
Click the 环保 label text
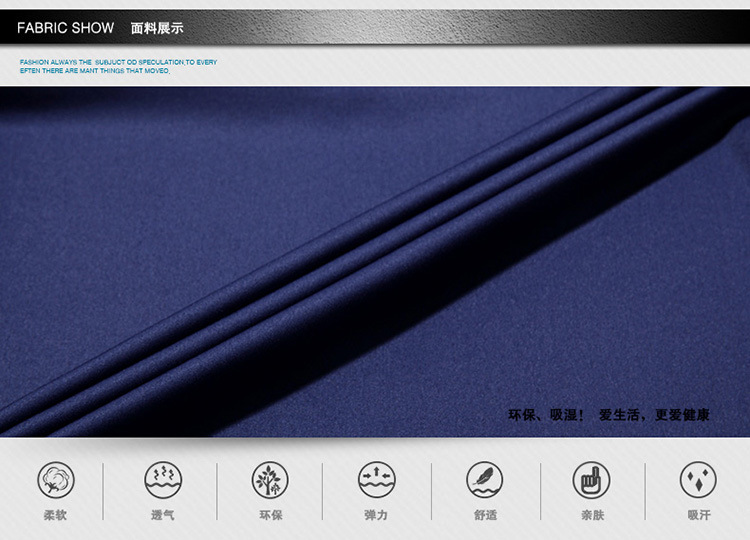(x=271, y=515)
